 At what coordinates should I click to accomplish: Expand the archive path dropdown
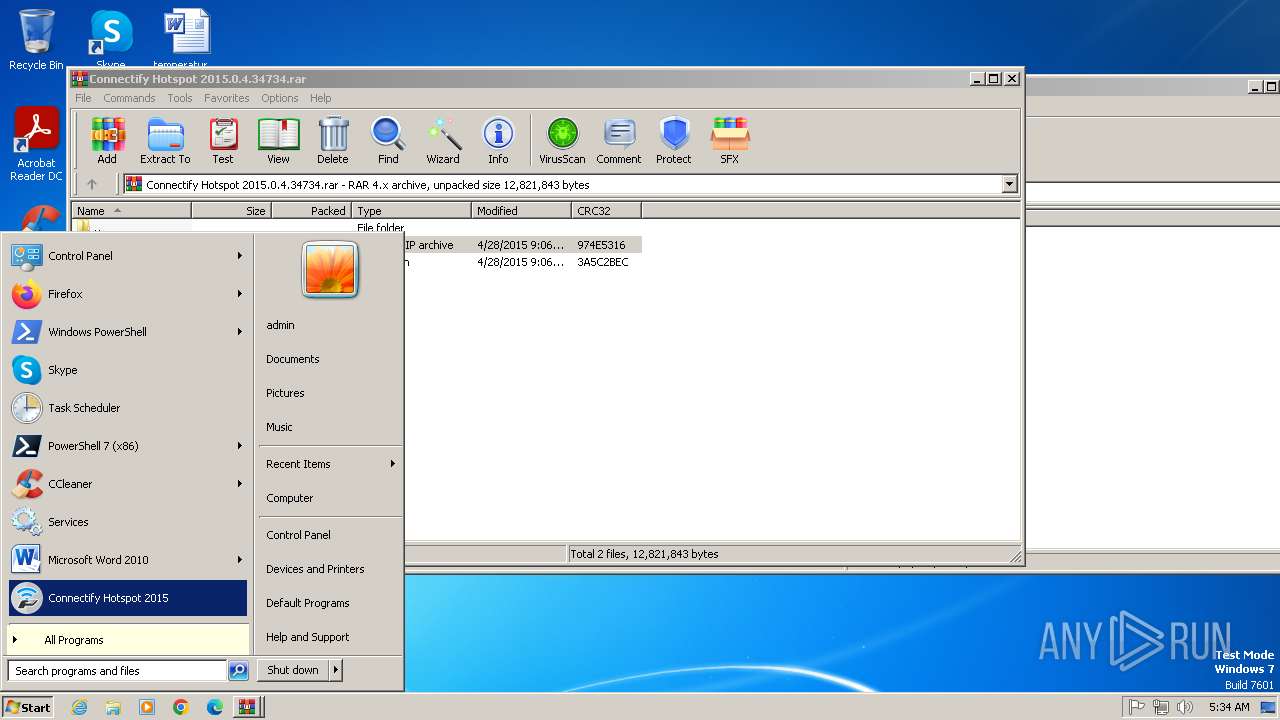(1009, 184)
